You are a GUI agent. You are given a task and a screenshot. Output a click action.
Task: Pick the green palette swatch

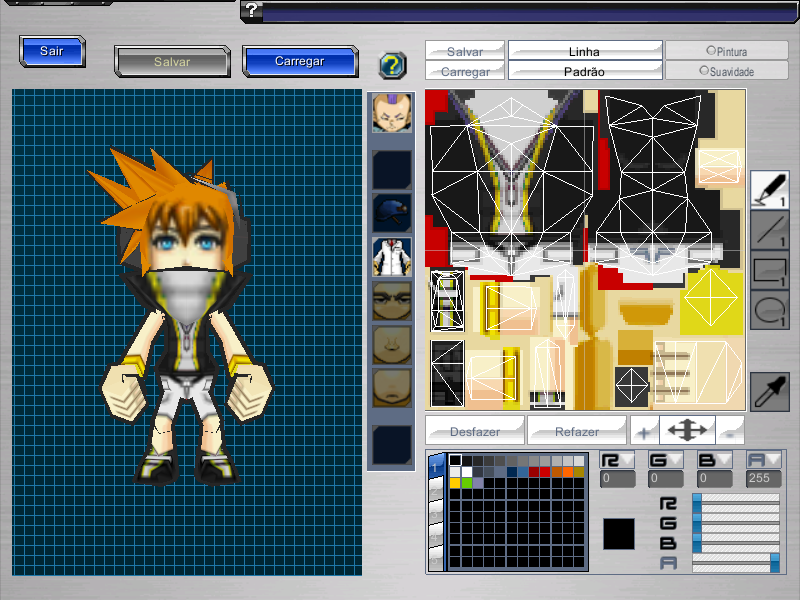(x=466, y=483)
